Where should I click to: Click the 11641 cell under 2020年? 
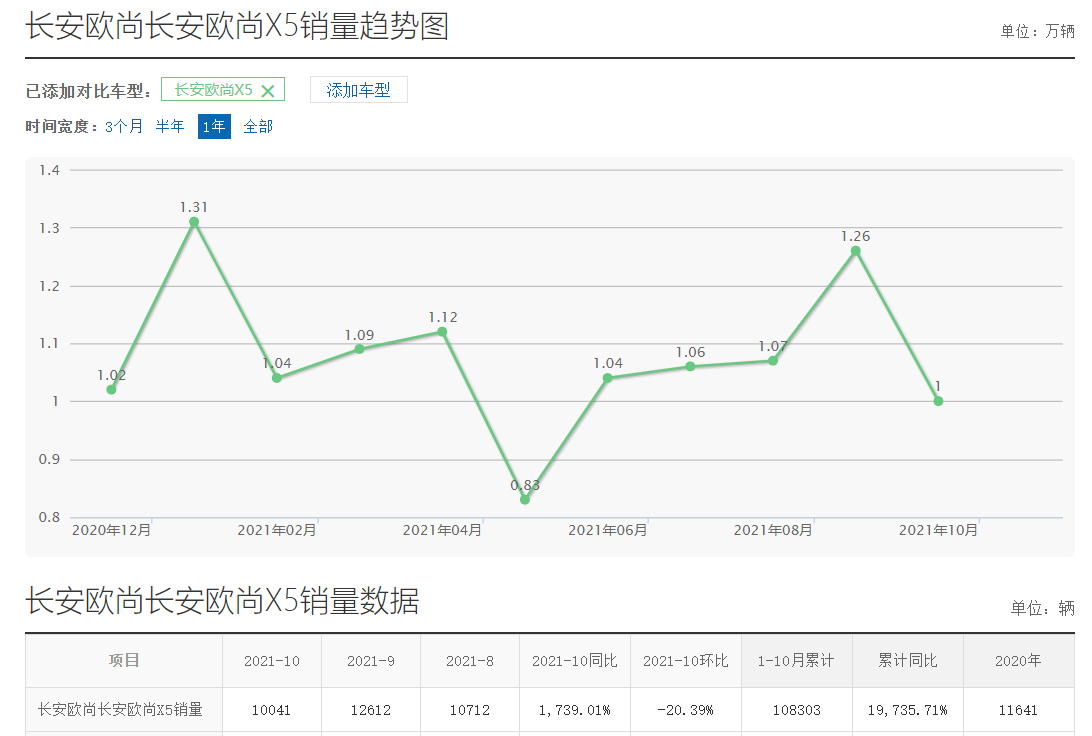[x=1018, y=710]
